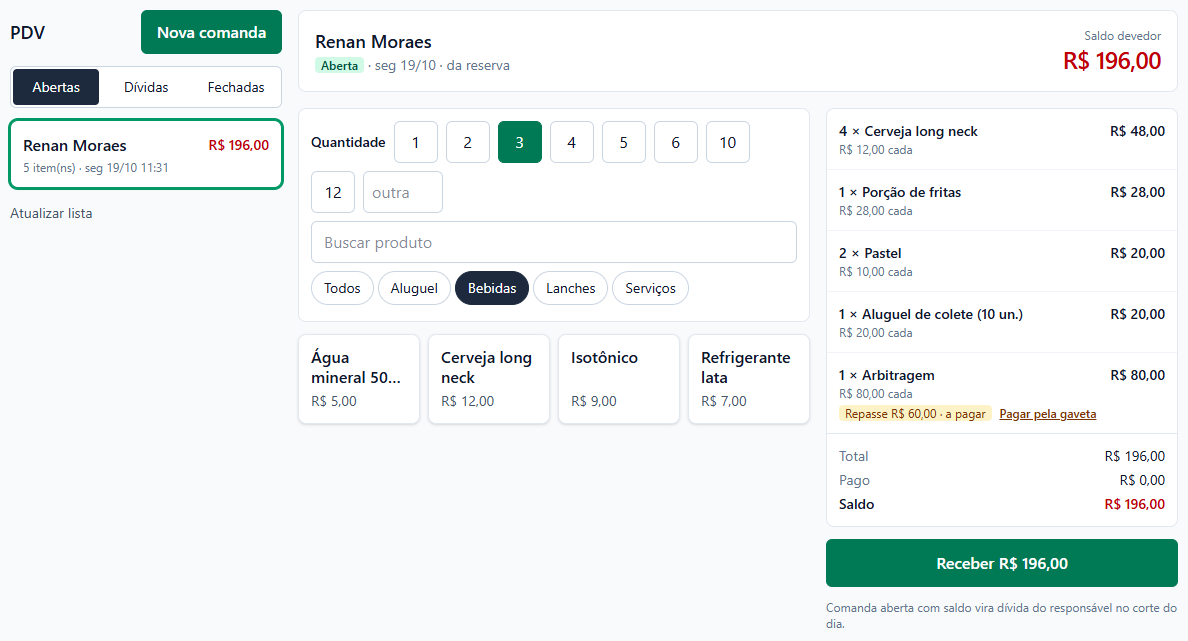Click the R$ 48,00 line total
The image size is (1188, 641).
[x=1137, y=131]
